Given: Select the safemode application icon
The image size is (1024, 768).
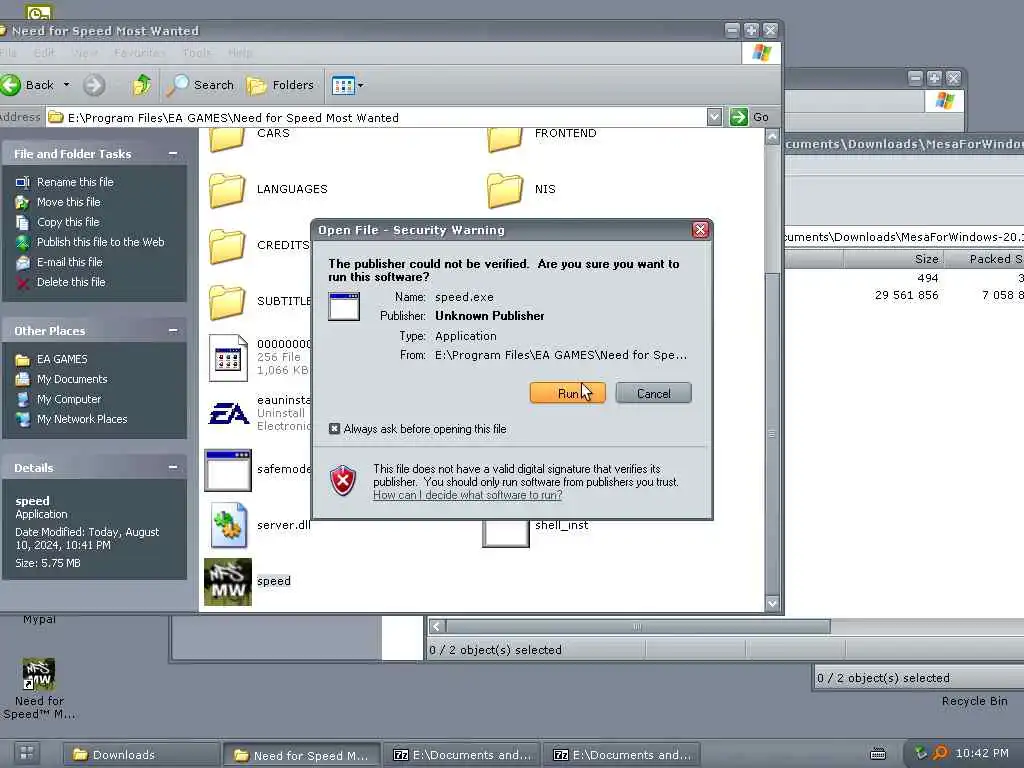Looking at the screenshot, I should pos(228,470).
